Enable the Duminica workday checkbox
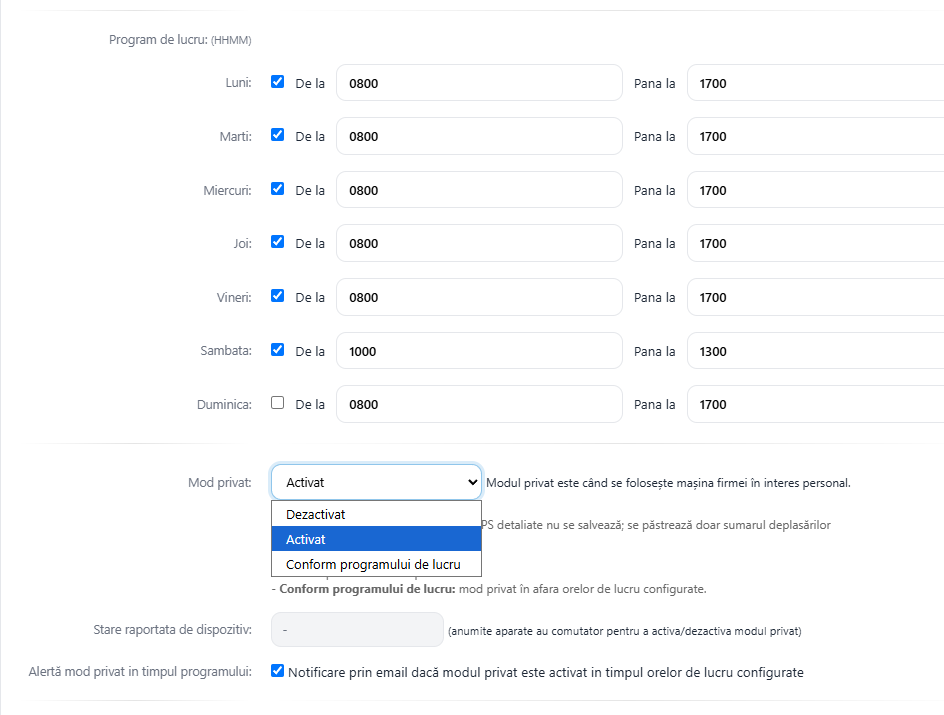The height and width of the screenshot is (715, 944). coord(278,403)
